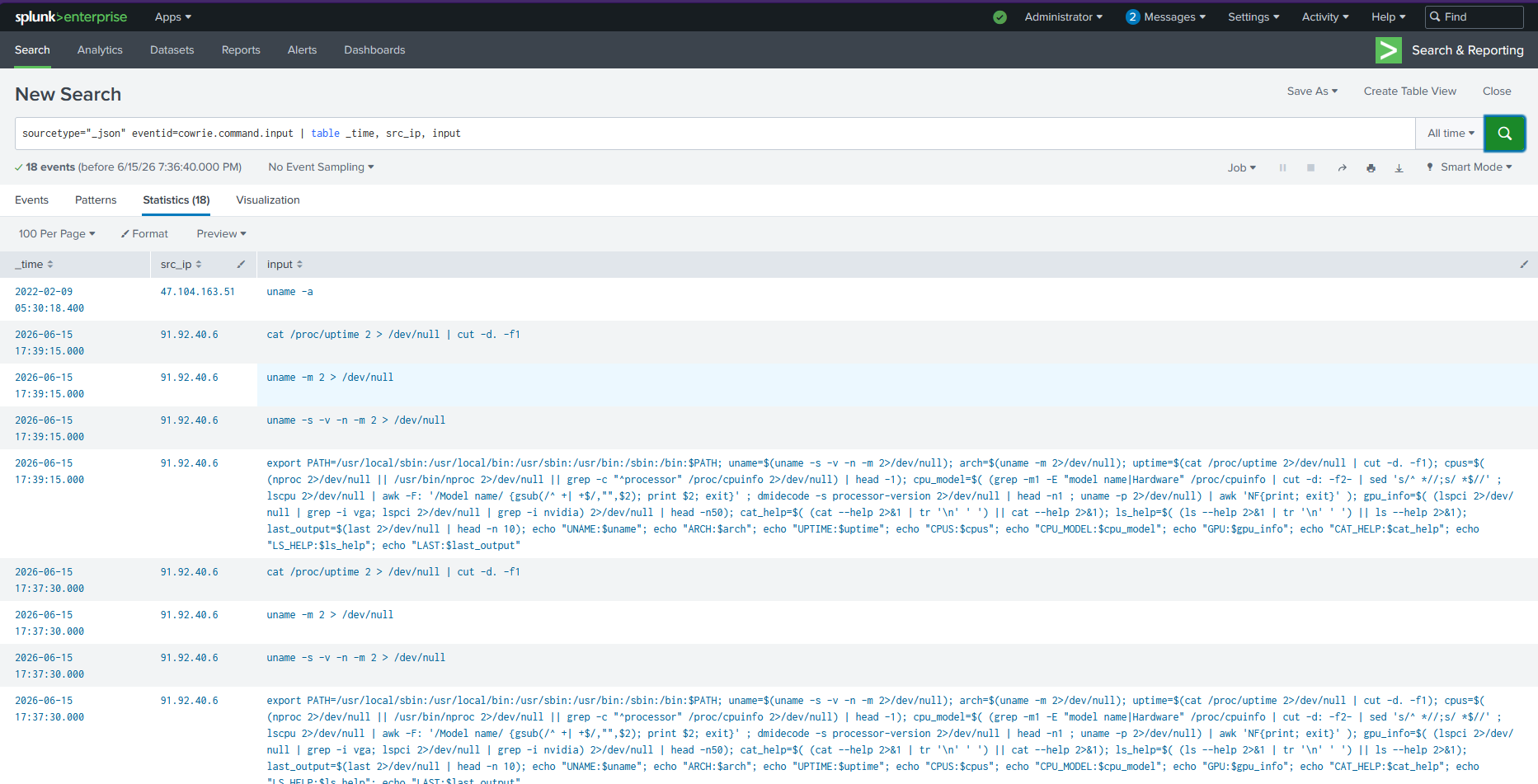This screenshot has height=784, width=1538.
Task: Click the messages count badge
Action: (1132, 17)
